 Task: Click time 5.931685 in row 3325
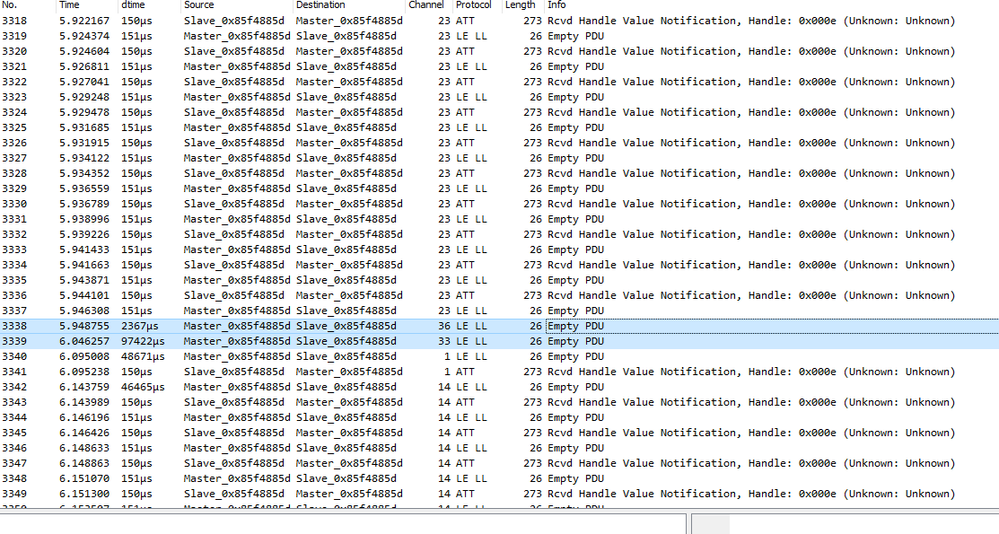click(84, 128)
